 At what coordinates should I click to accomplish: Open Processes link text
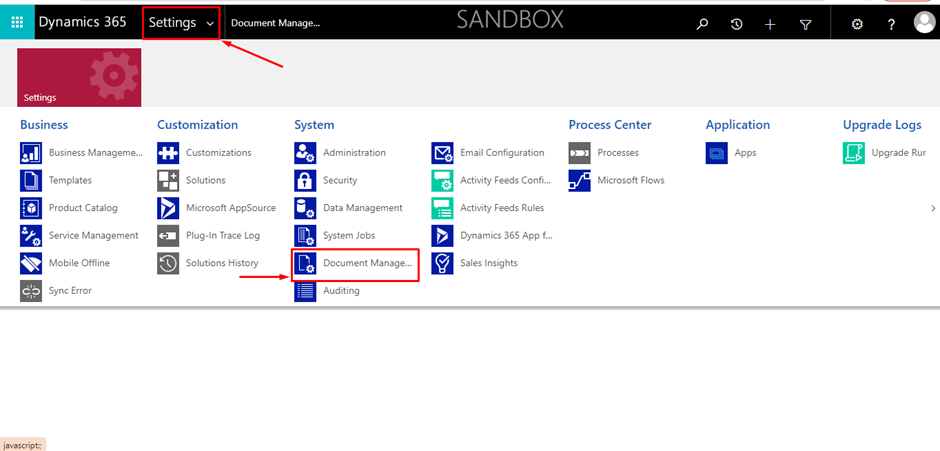pos(618,152)
